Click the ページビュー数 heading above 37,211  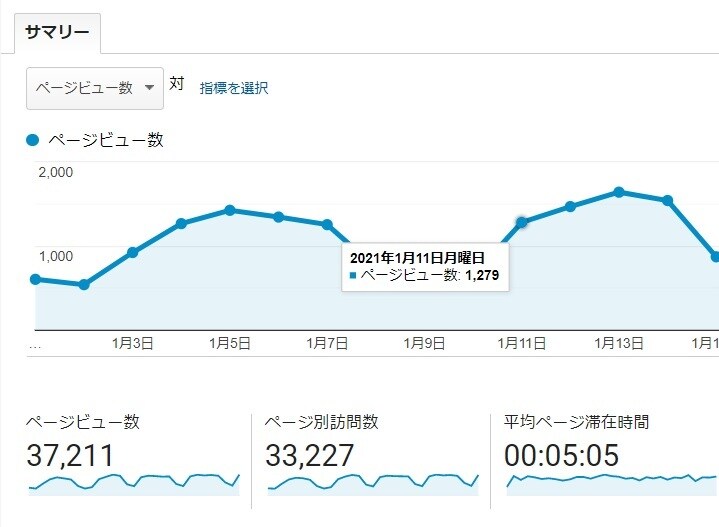click(83, 422)
